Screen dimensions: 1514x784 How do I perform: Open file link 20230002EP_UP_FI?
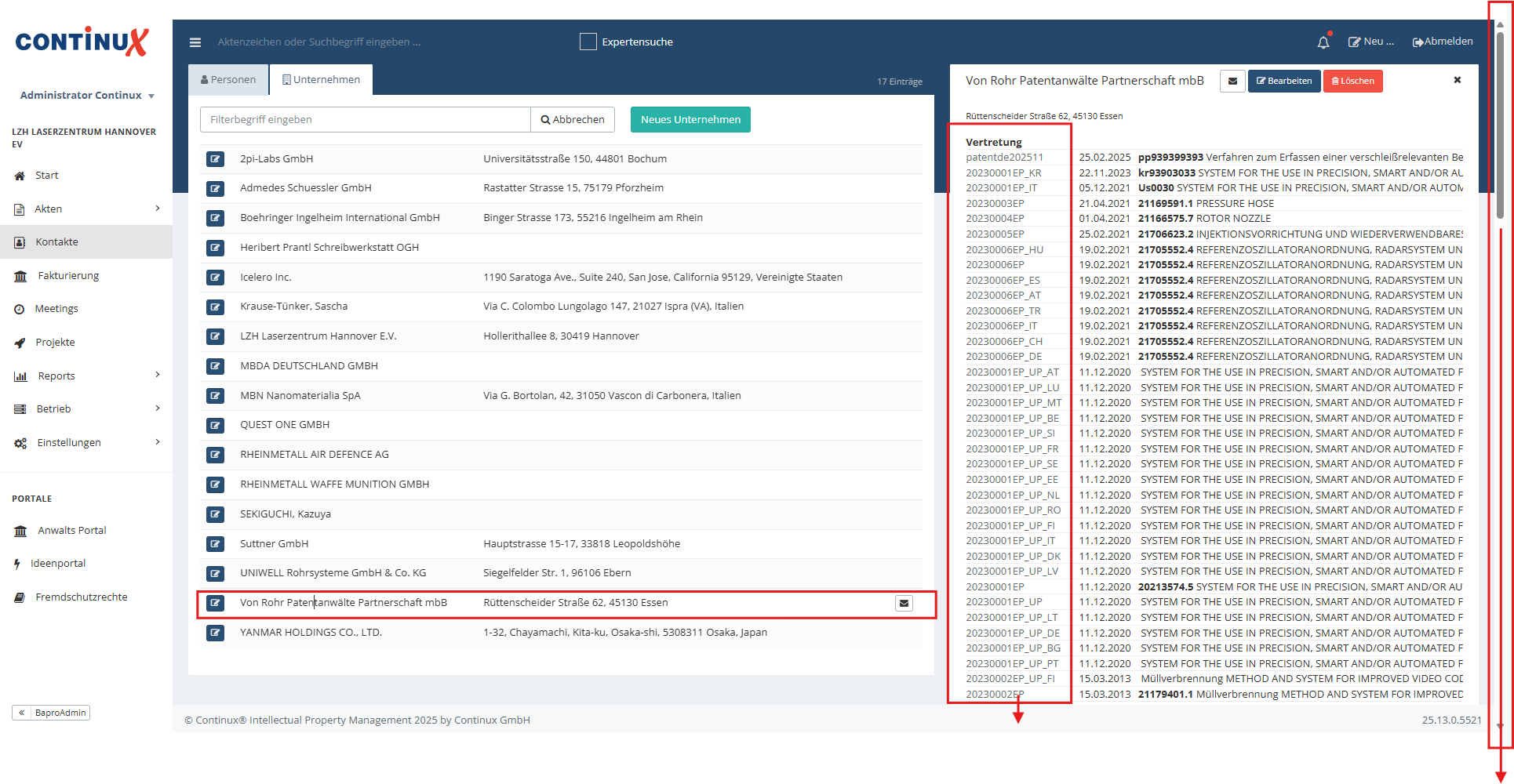[1010, 679]
